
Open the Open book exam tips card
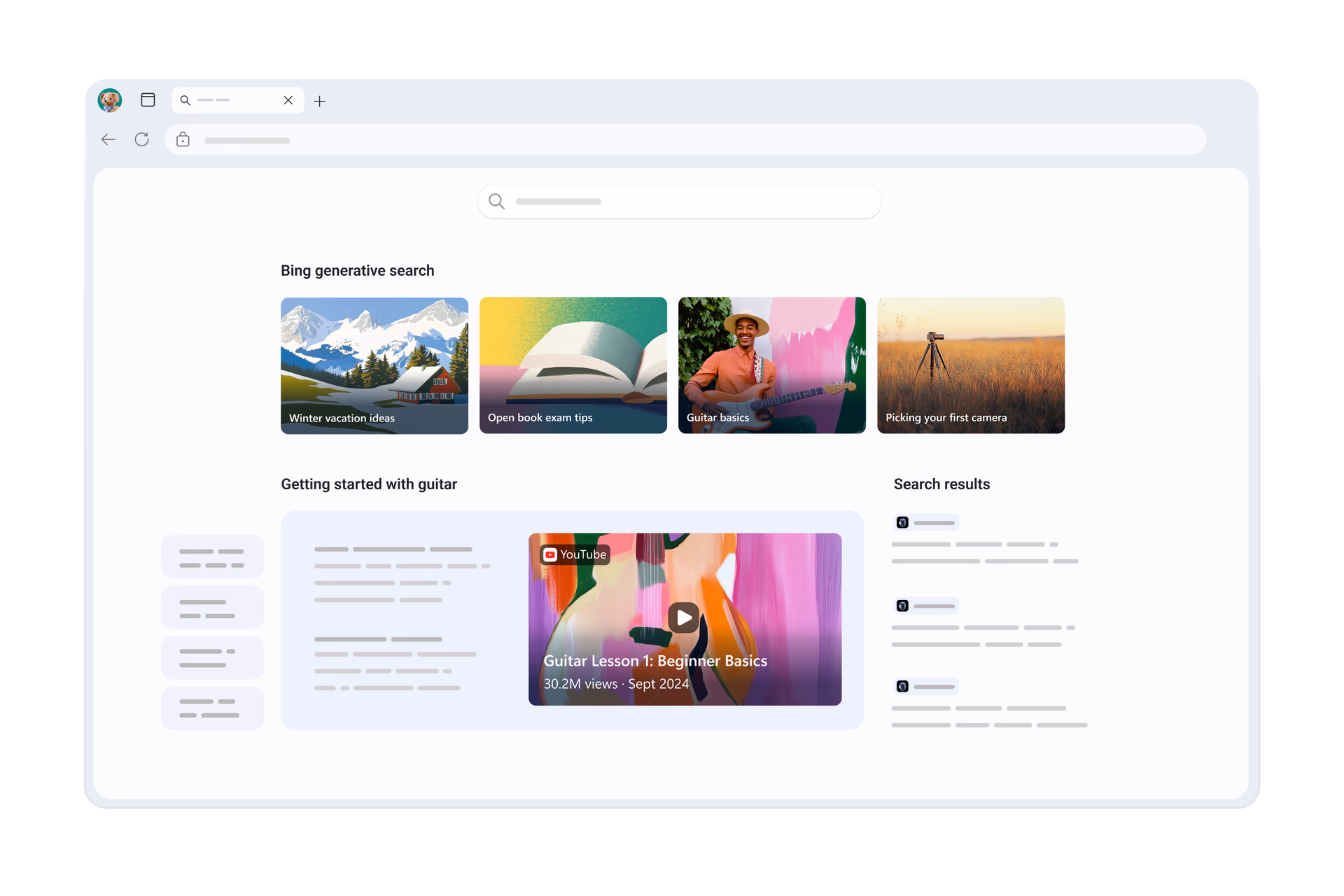(573, 365)
